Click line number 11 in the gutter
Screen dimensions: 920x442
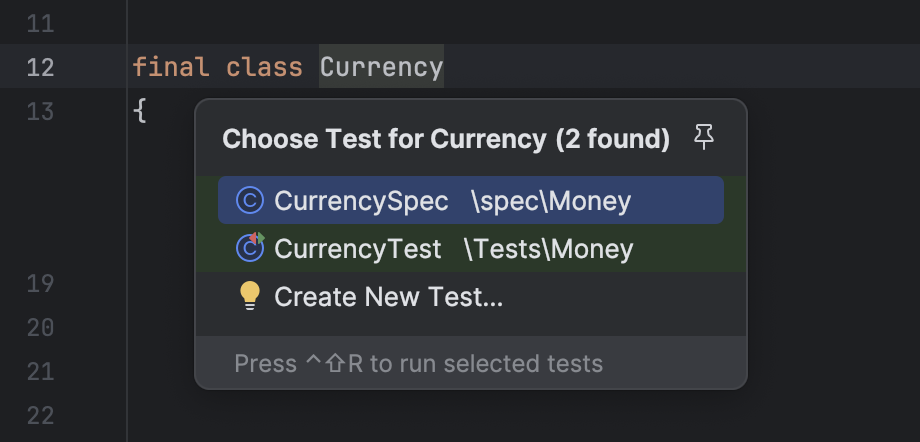(40, 23)
